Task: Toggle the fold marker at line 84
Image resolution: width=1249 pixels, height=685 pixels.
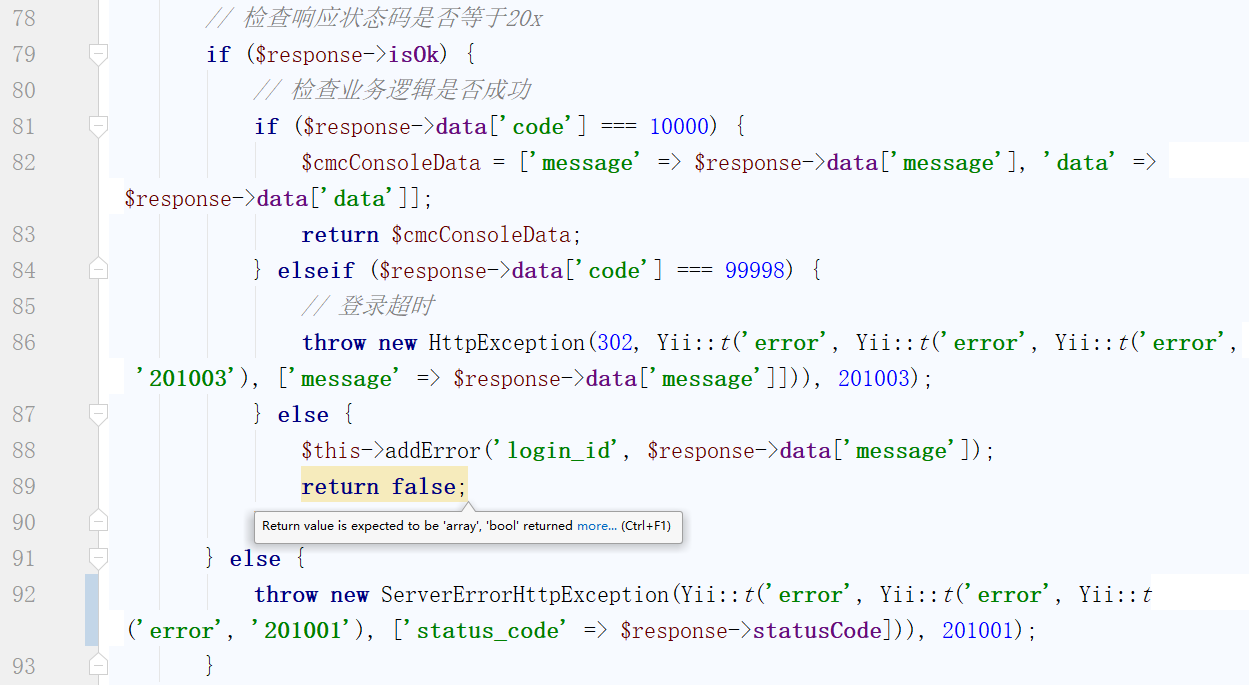Action: click(98, 270)
